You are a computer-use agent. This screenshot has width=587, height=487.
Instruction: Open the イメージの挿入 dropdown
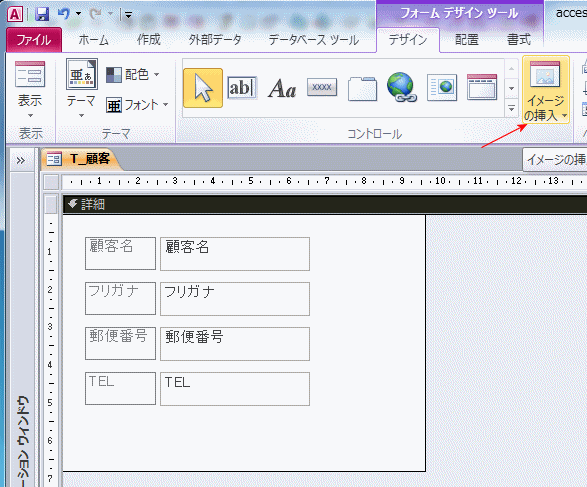(x=546, y=89)
